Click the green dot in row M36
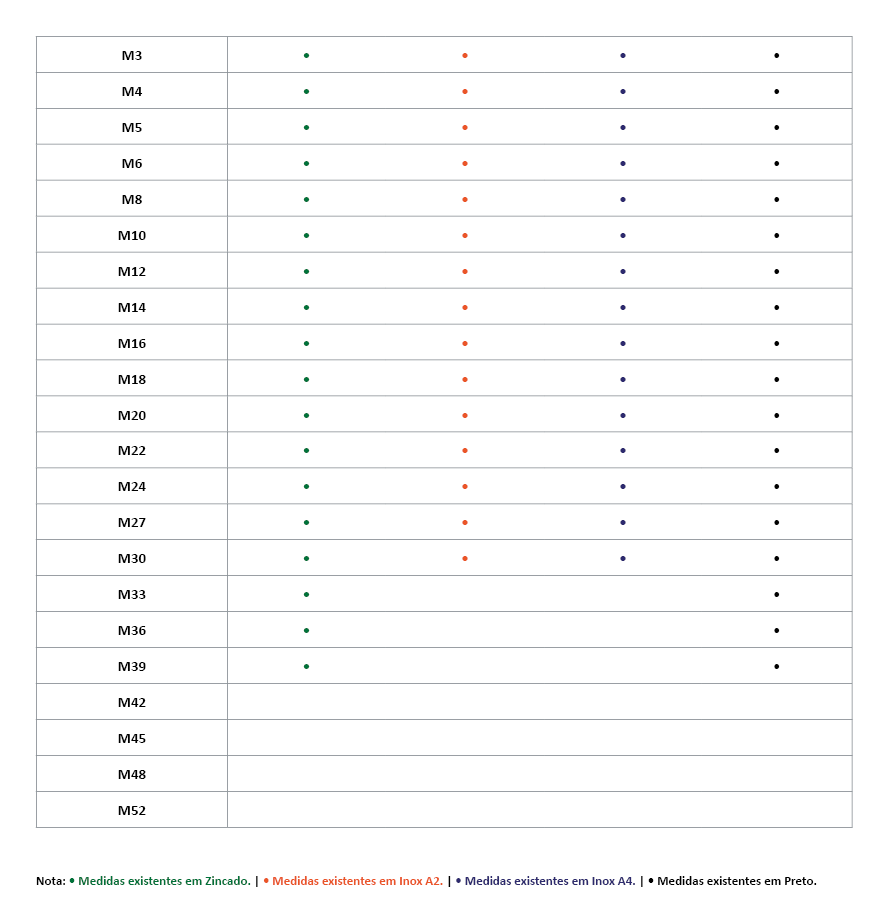 (306, 631)
